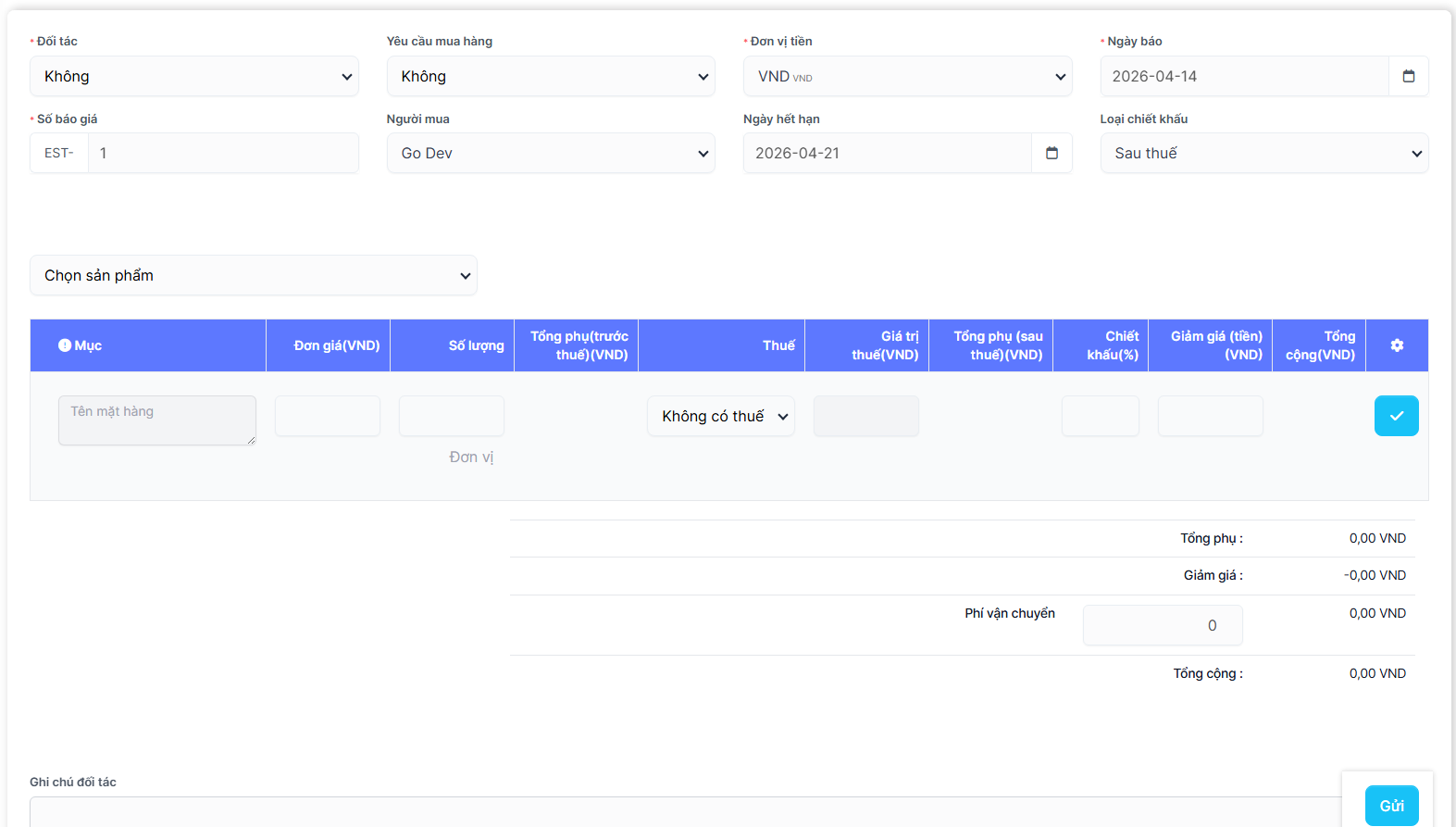Click the Chiết khấu percent input
This screenshot has height=827, width=1456.
[x=1100, y=416]
